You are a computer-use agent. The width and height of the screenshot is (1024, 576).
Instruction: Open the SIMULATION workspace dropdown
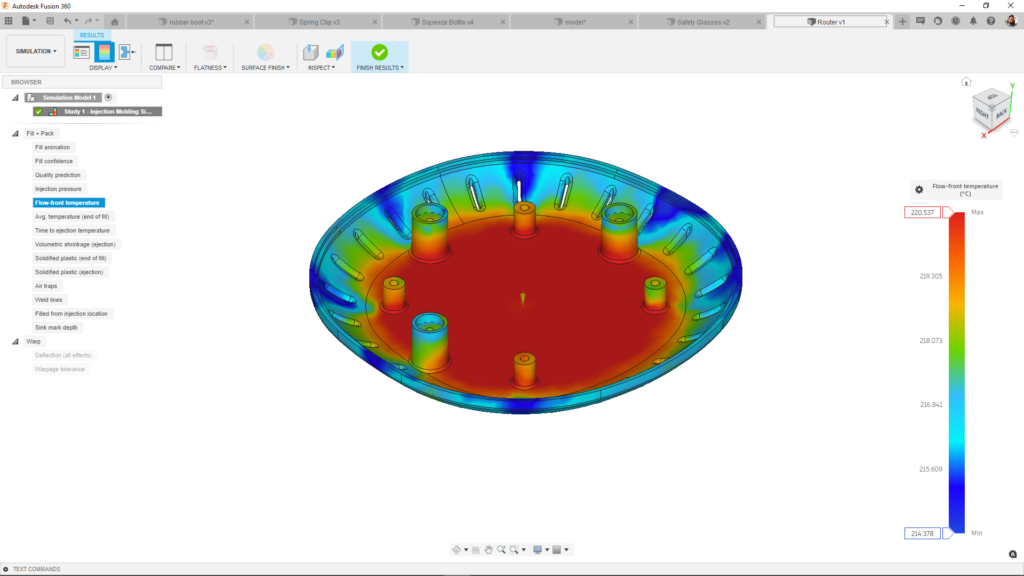(36, 51)
